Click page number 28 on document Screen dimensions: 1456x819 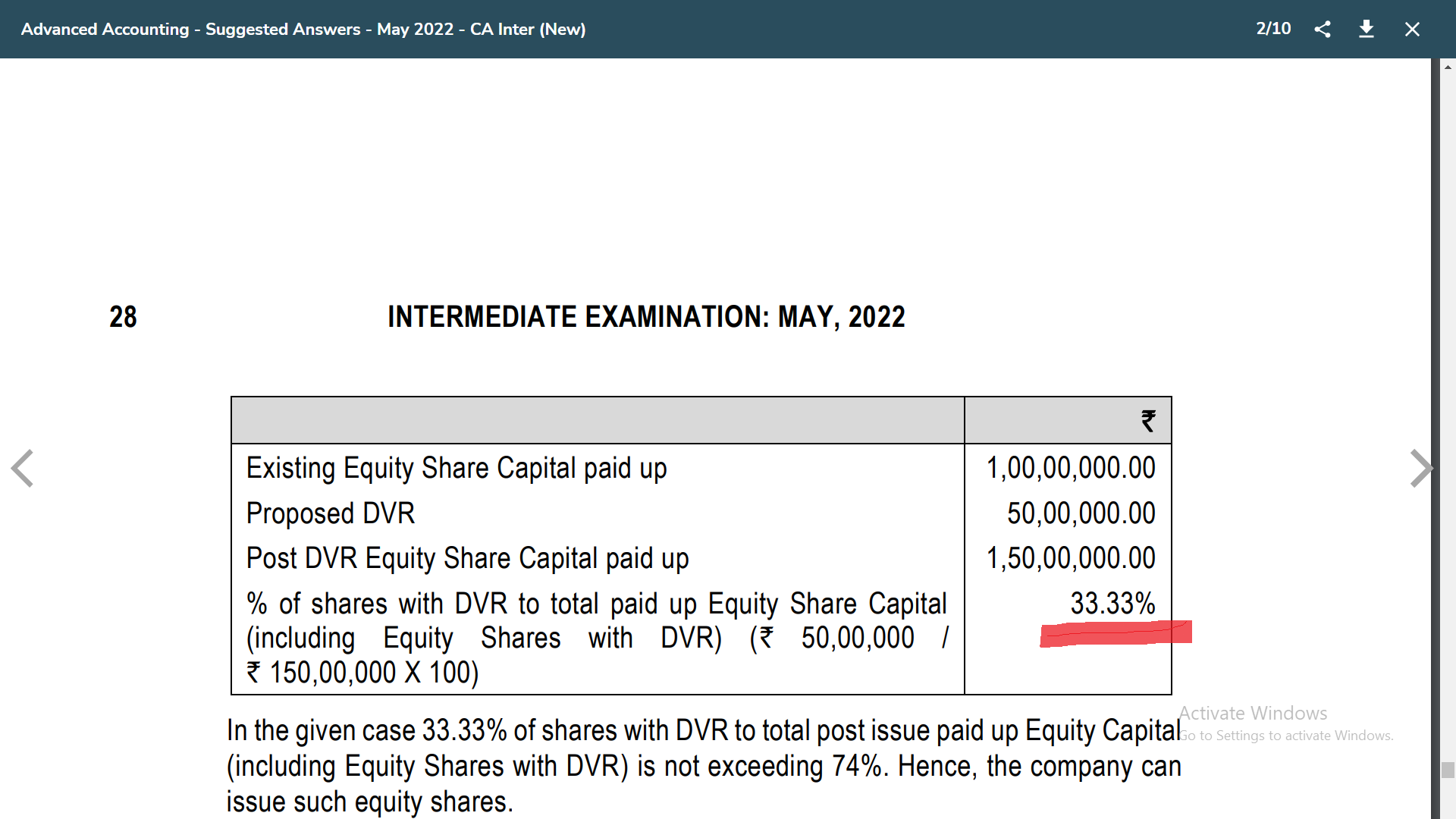pos(123,317)
